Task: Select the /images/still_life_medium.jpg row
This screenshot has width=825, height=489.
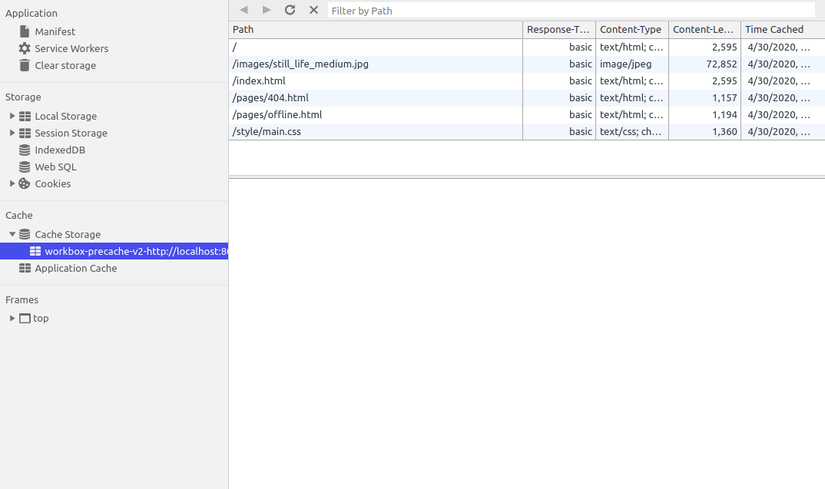Action: point(527,64)
